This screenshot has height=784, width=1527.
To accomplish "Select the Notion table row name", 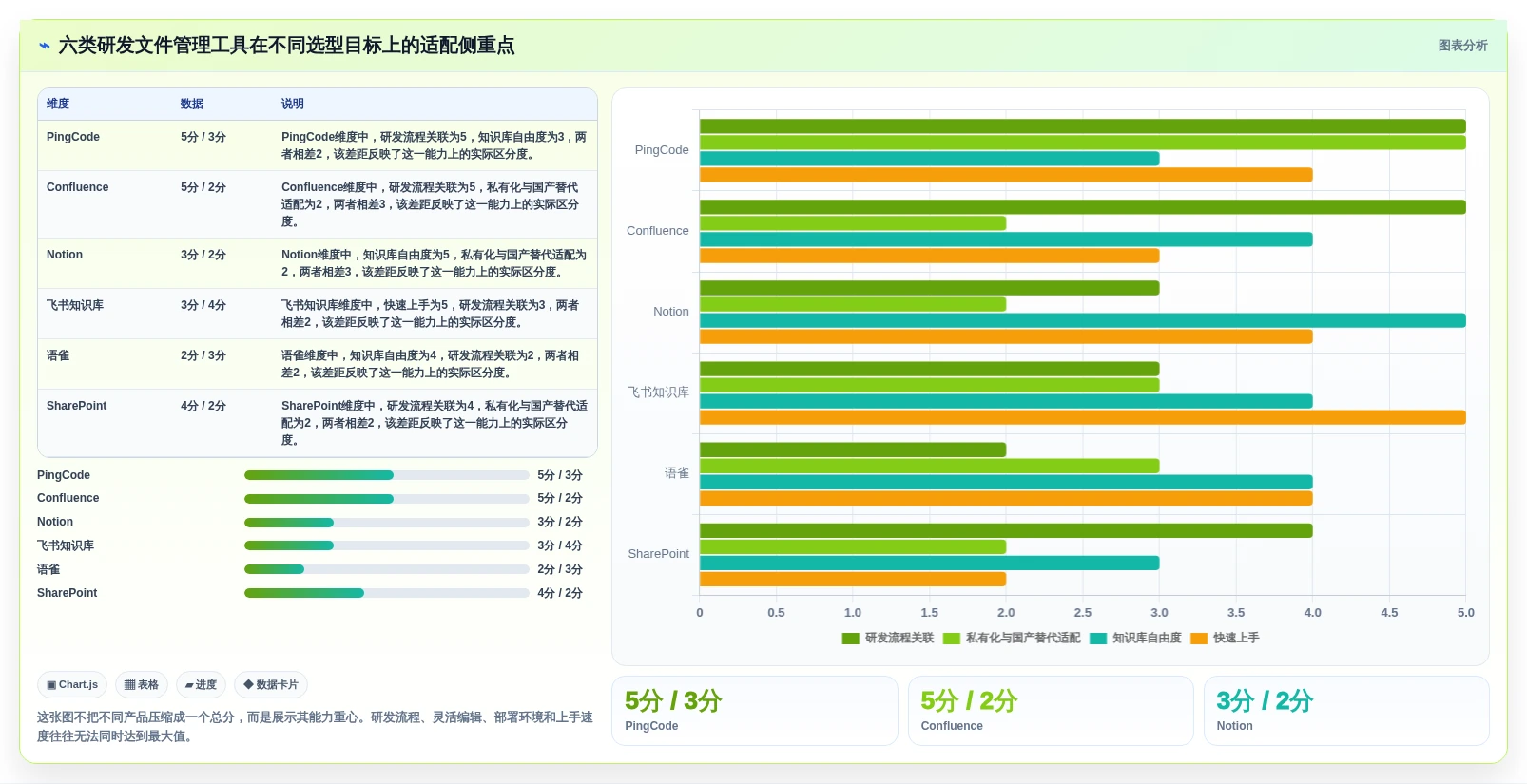I will click(65, 255).
